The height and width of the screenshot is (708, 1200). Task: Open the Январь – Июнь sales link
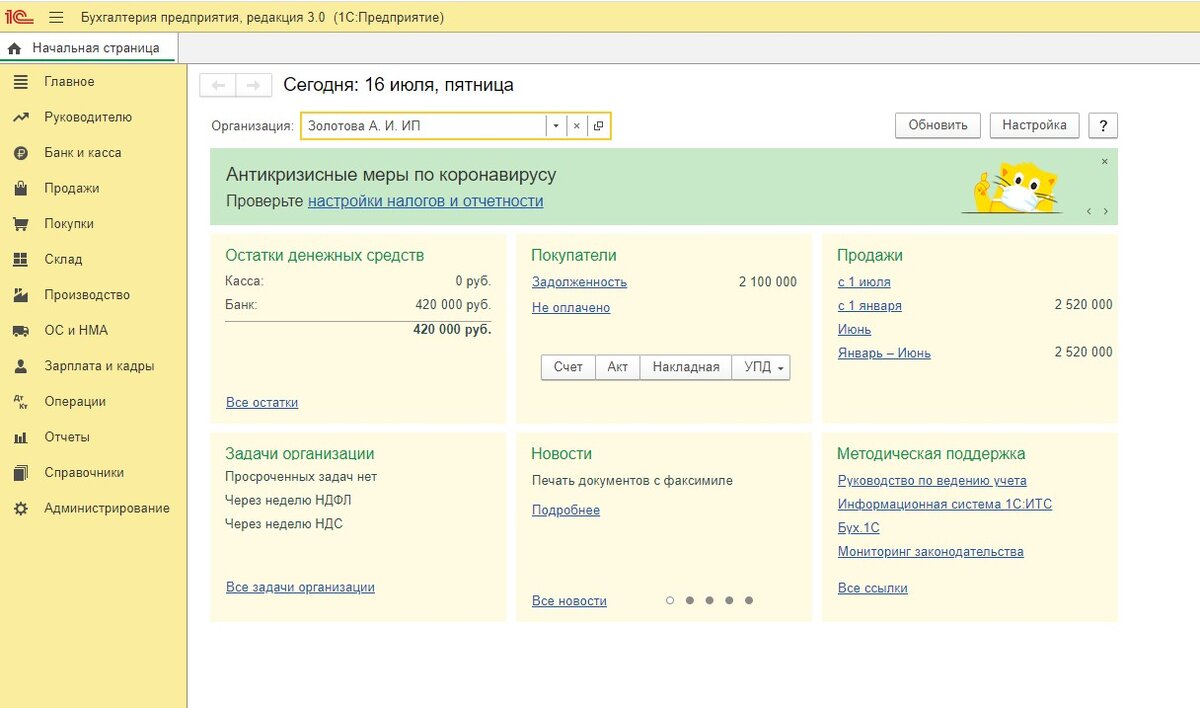pos(884,353)
